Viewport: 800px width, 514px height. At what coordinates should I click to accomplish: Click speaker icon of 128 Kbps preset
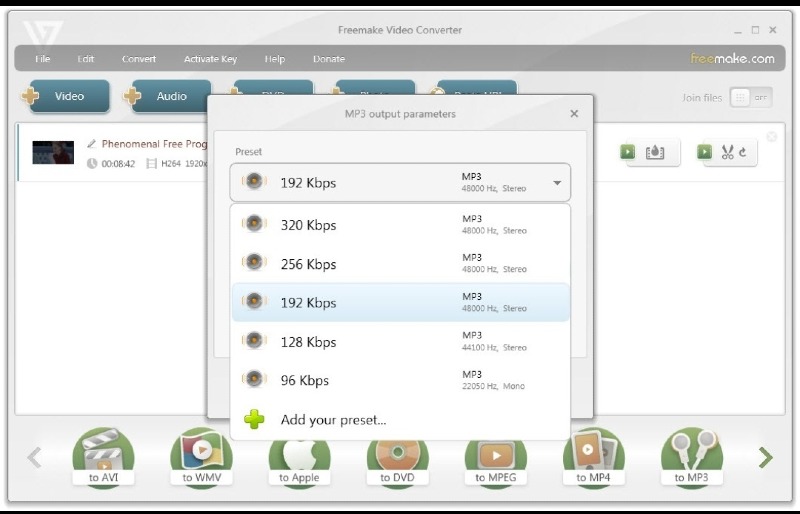254,340
